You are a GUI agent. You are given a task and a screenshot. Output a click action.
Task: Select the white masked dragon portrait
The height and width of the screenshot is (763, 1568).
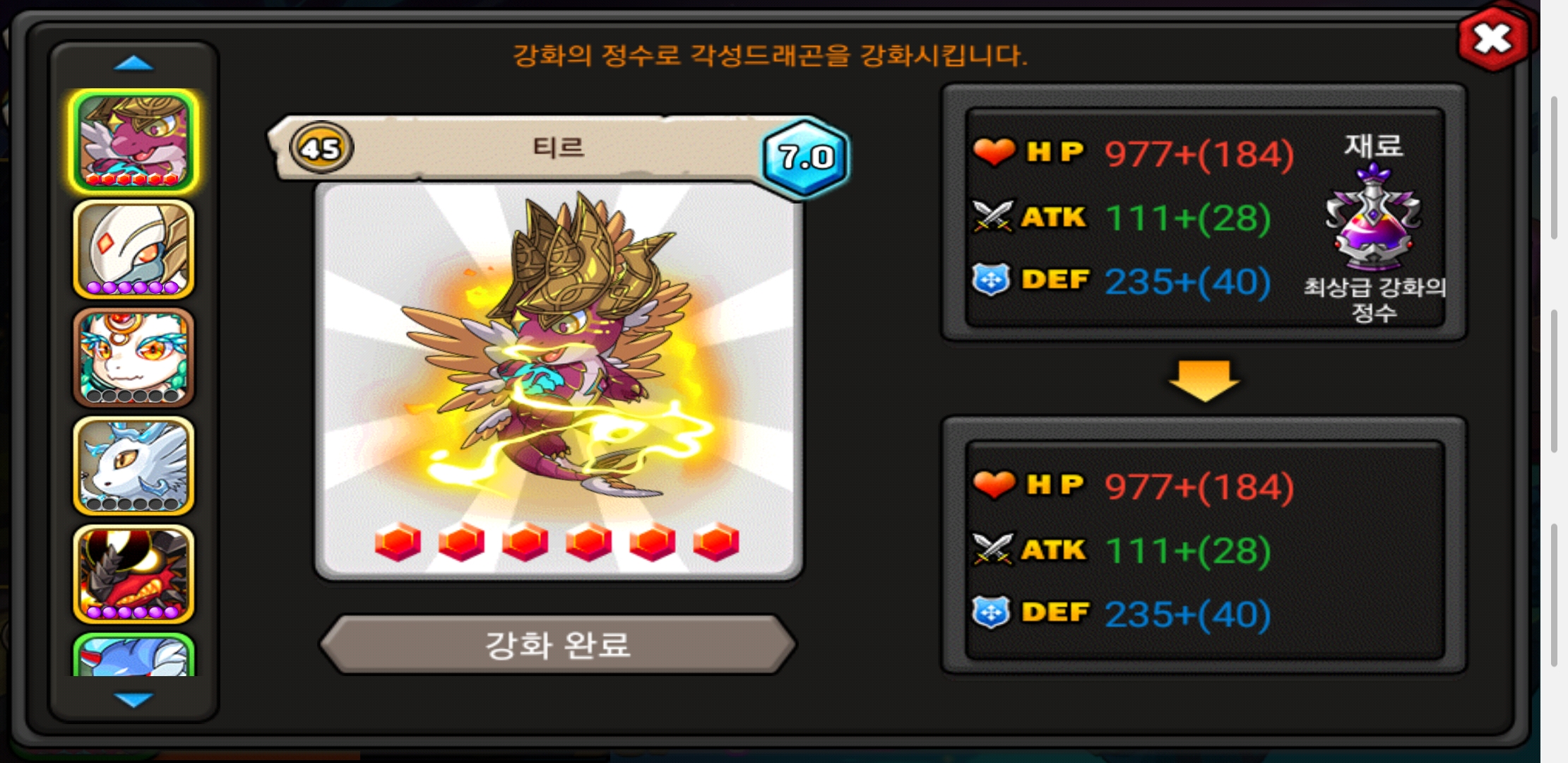[133, 249]
